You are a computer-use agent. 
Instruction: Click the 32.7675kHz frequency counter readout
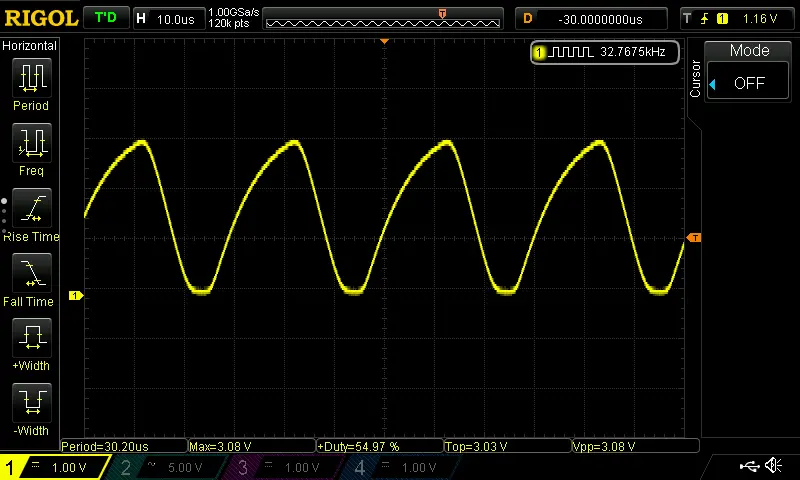coord(606,51)
